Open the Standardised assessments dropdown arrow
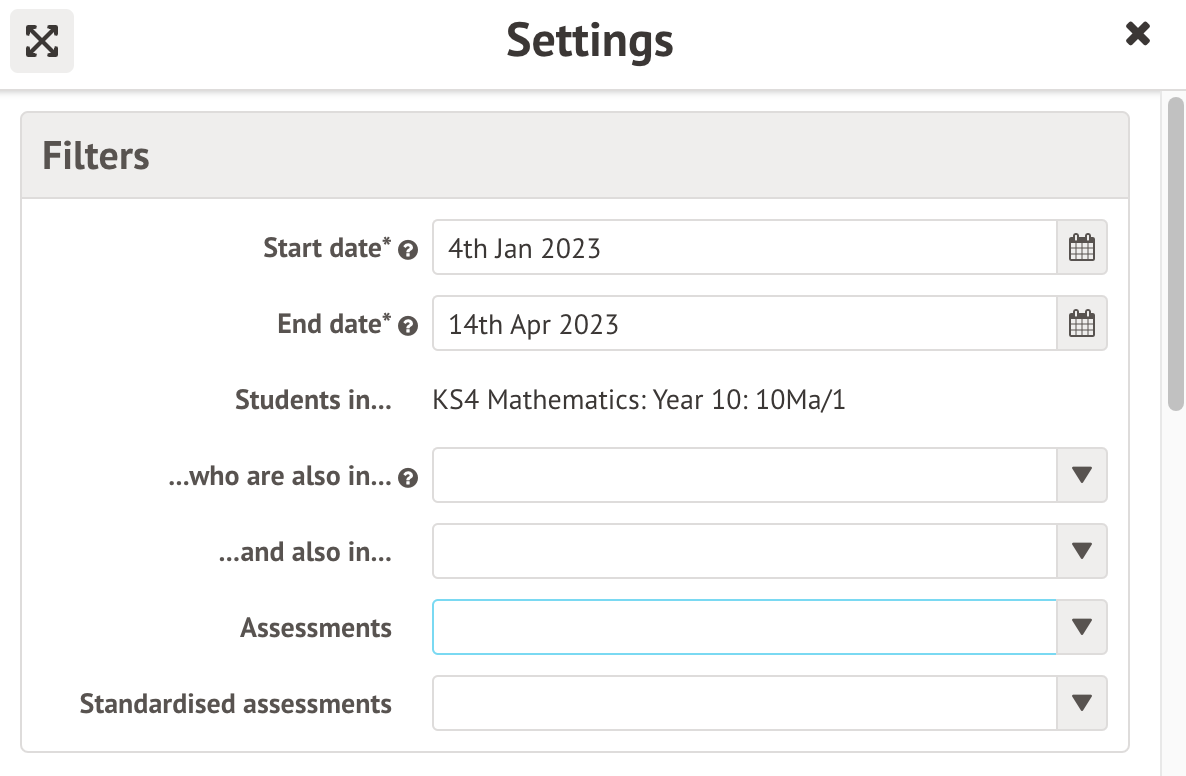This screenshot has height=776, width=1186. click(1081, 703)
